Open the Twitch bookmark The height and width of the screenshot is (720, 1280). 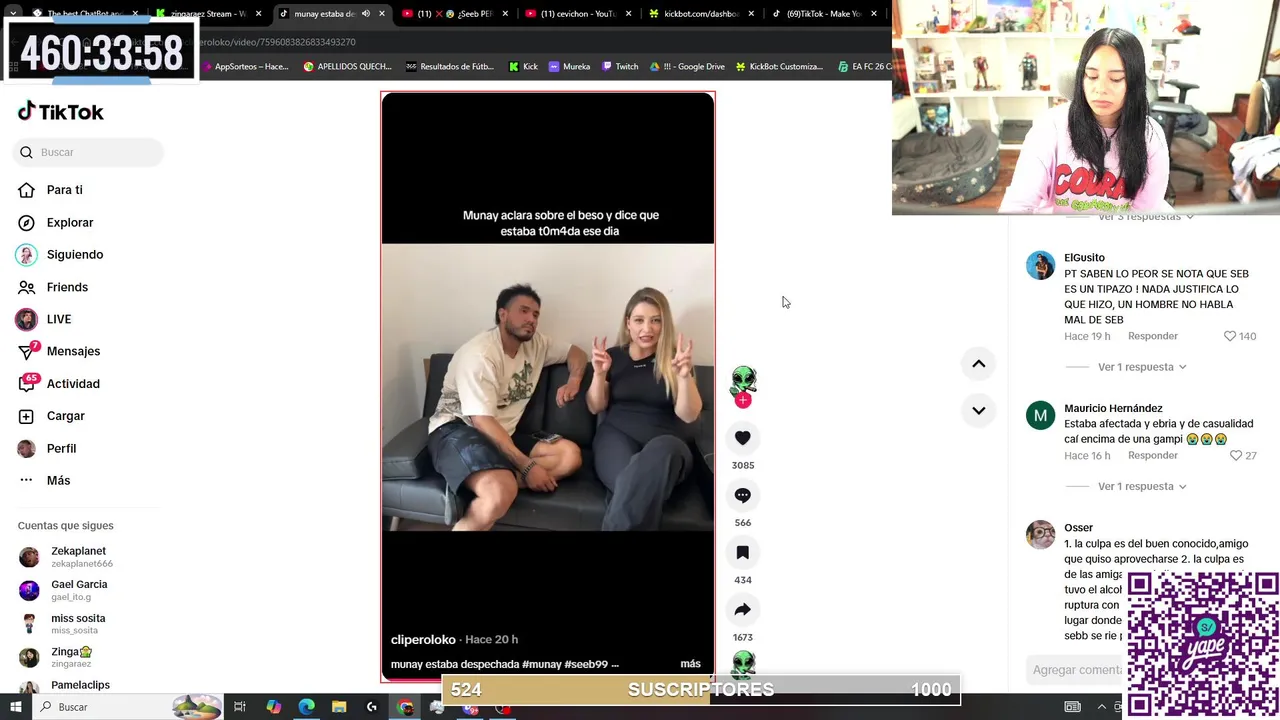[x=620, y=66]
